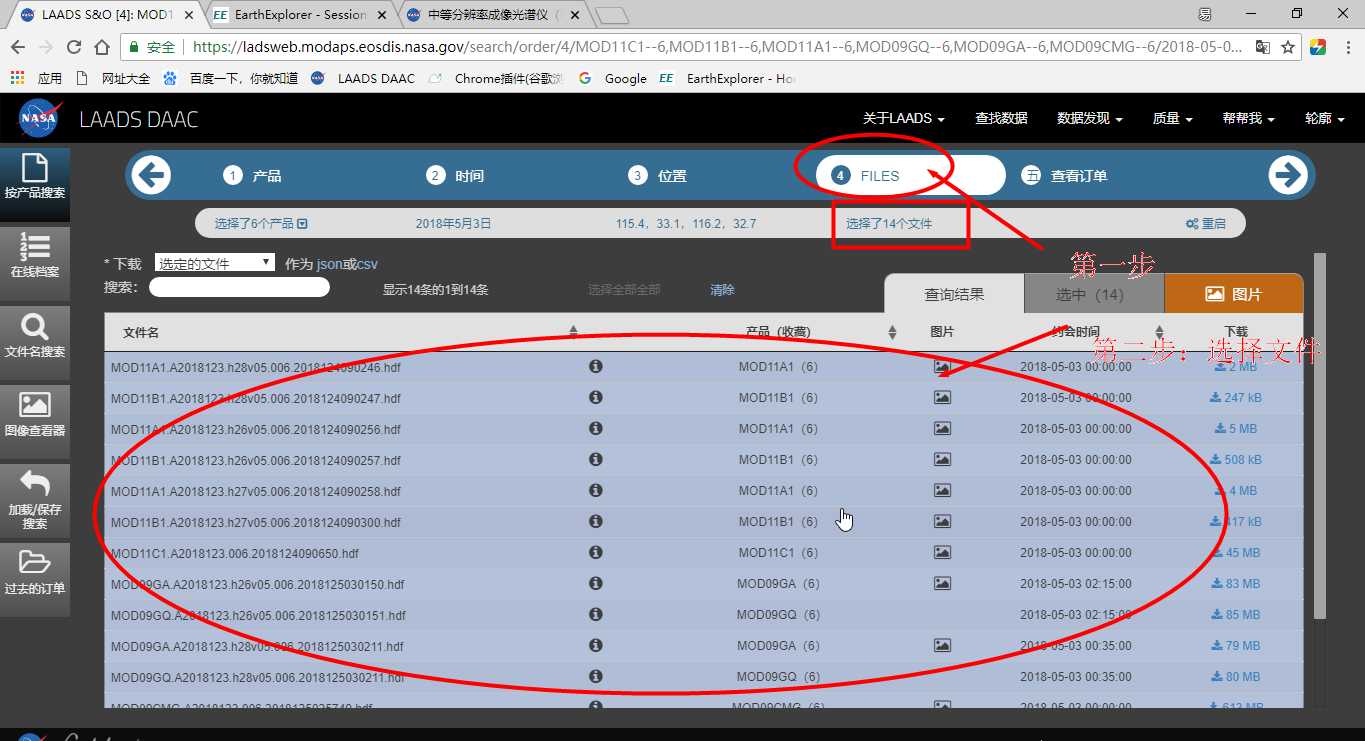Viewport: 1365px width, 741px height.
Task: Open LAADS DAAC bookmark
Action: [363, 78]
